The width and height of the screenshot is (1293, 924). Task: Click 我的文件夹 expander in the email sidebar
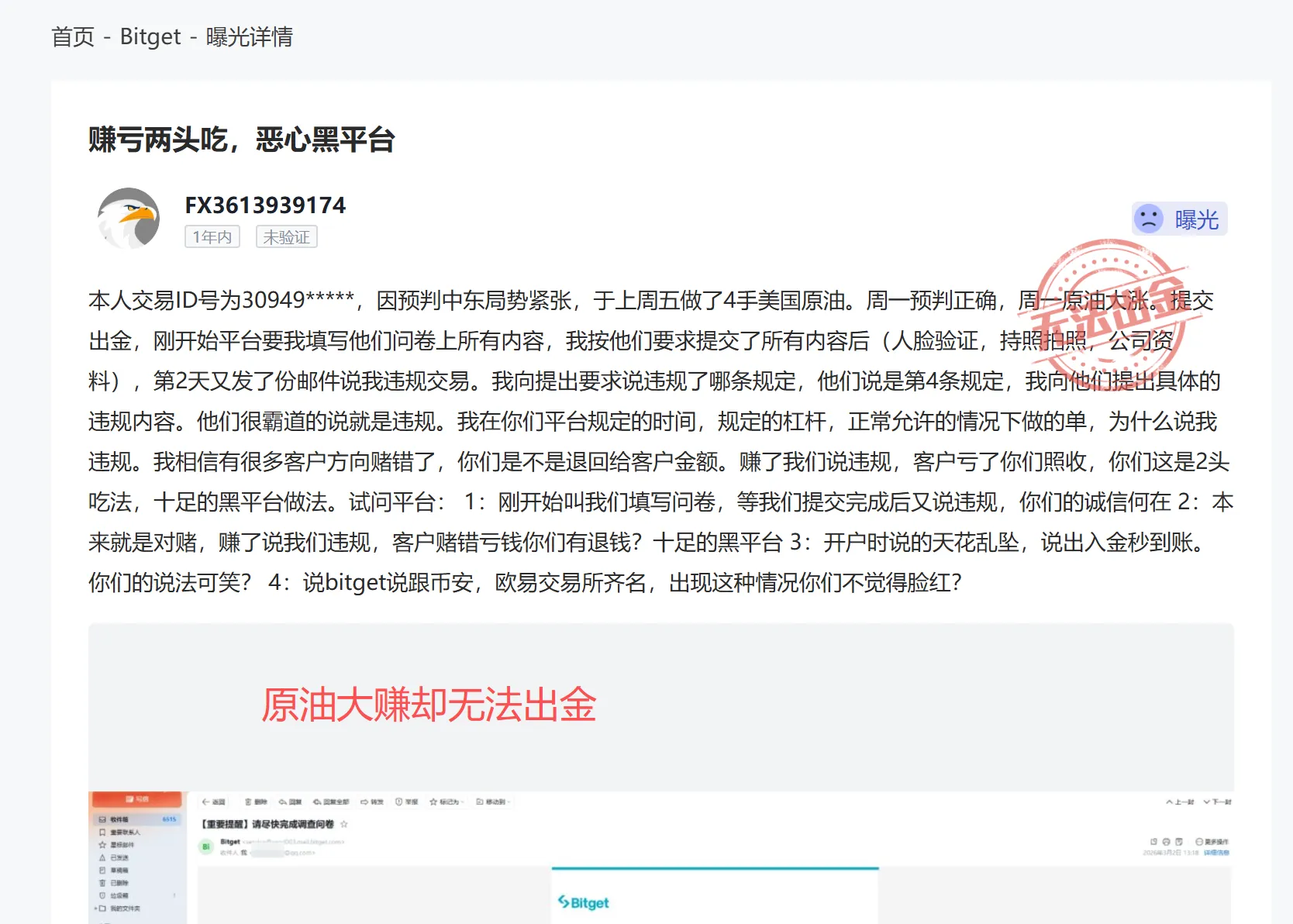pos(96,908)
